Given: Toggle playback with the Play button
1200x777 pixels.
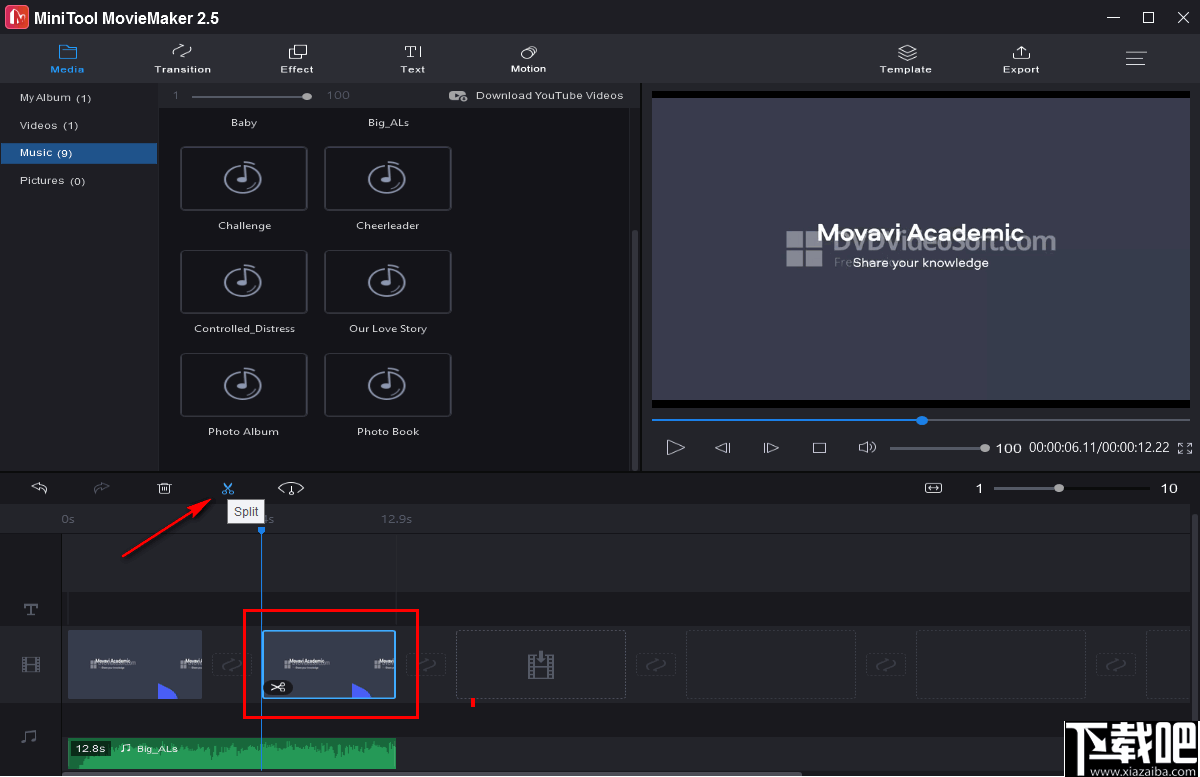Looking at the screenshot, I should click(x=675, y=447).
